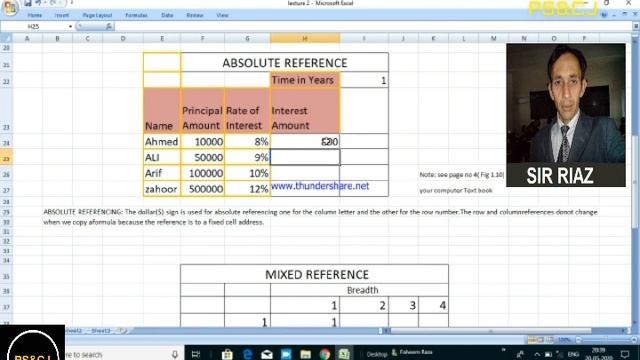The image size is (640, 360).
Task: Open File Explorer from the taskbar
Action: click(305, 354)
